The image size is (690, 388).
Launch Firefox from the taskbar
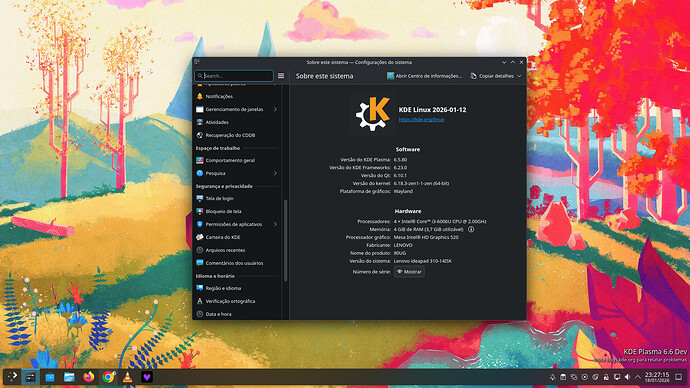tap(88, 377)
